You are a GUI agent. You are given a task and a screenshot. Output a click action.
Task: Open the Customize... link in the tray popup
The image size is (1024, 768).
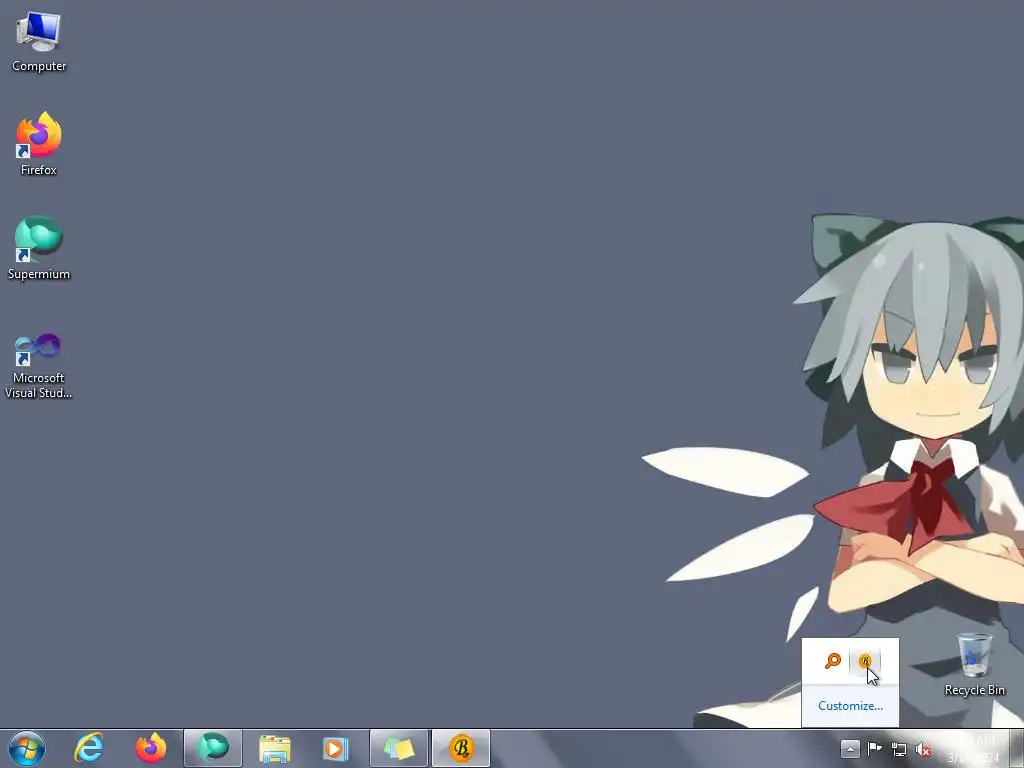click(850, 706)
